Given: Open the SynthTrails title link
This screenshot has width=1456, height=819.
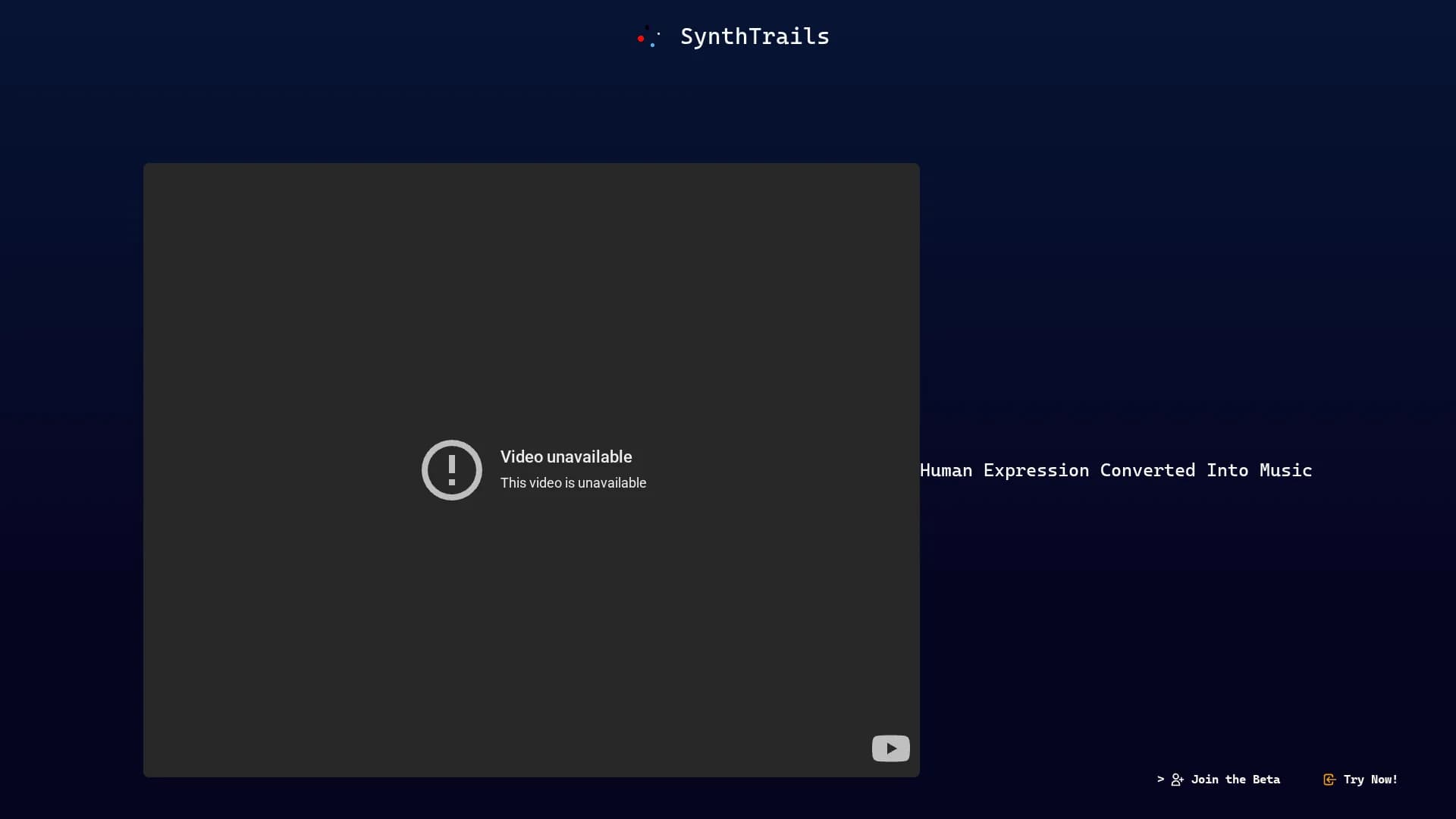Looking at the screenshot, I should click(755, 36).
